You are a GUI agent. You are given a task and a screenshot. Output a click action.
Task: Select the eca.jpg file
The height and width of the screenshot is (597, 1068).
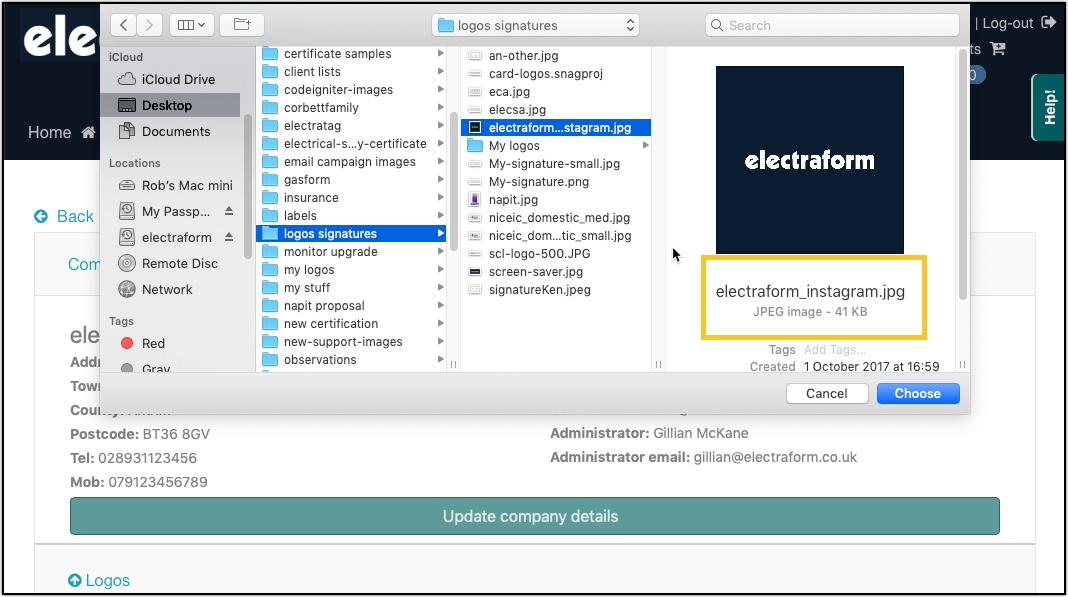click(x=556, y=91)
